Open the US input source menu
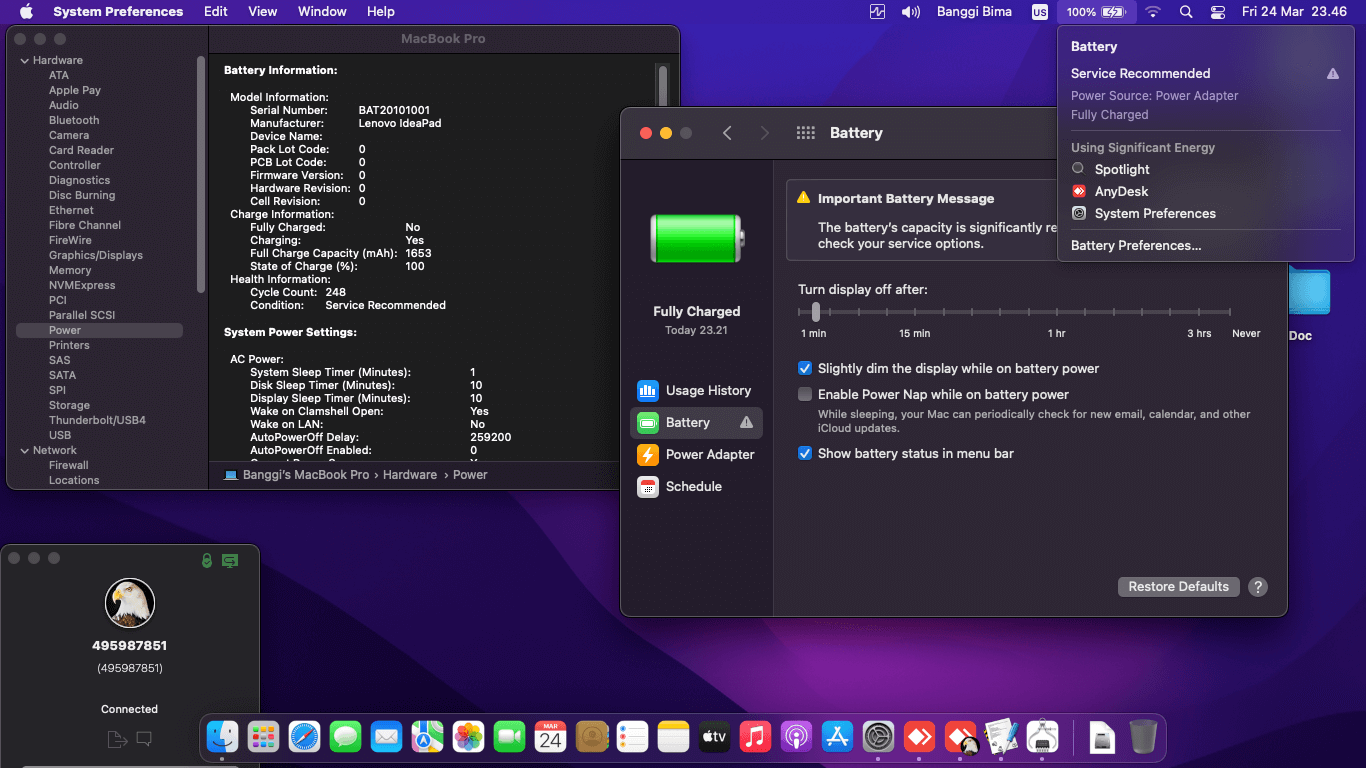 pos(1040,12)
